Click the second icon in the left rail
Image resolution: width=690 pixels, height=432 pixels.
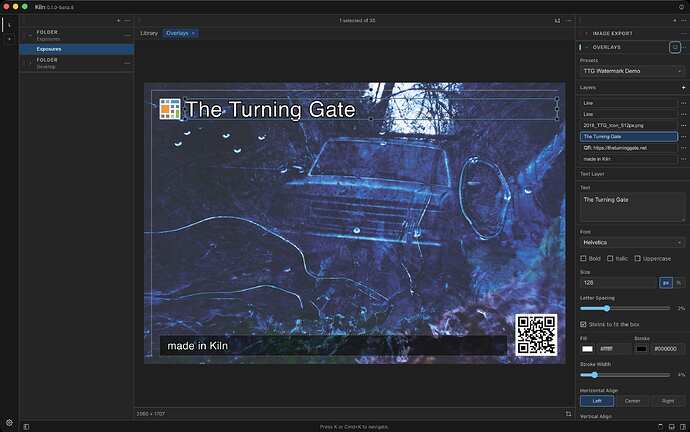click(x=9, y=39)
